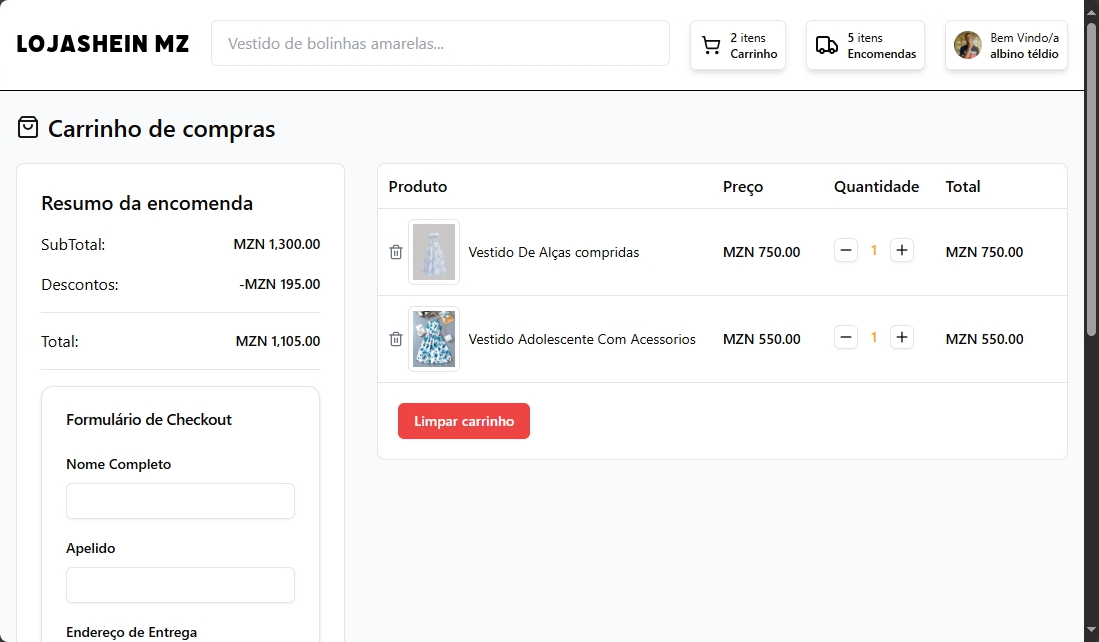Click the shopping cart icon in the header
This screenshot has width=1099, height=642.
tap(711, 44)
